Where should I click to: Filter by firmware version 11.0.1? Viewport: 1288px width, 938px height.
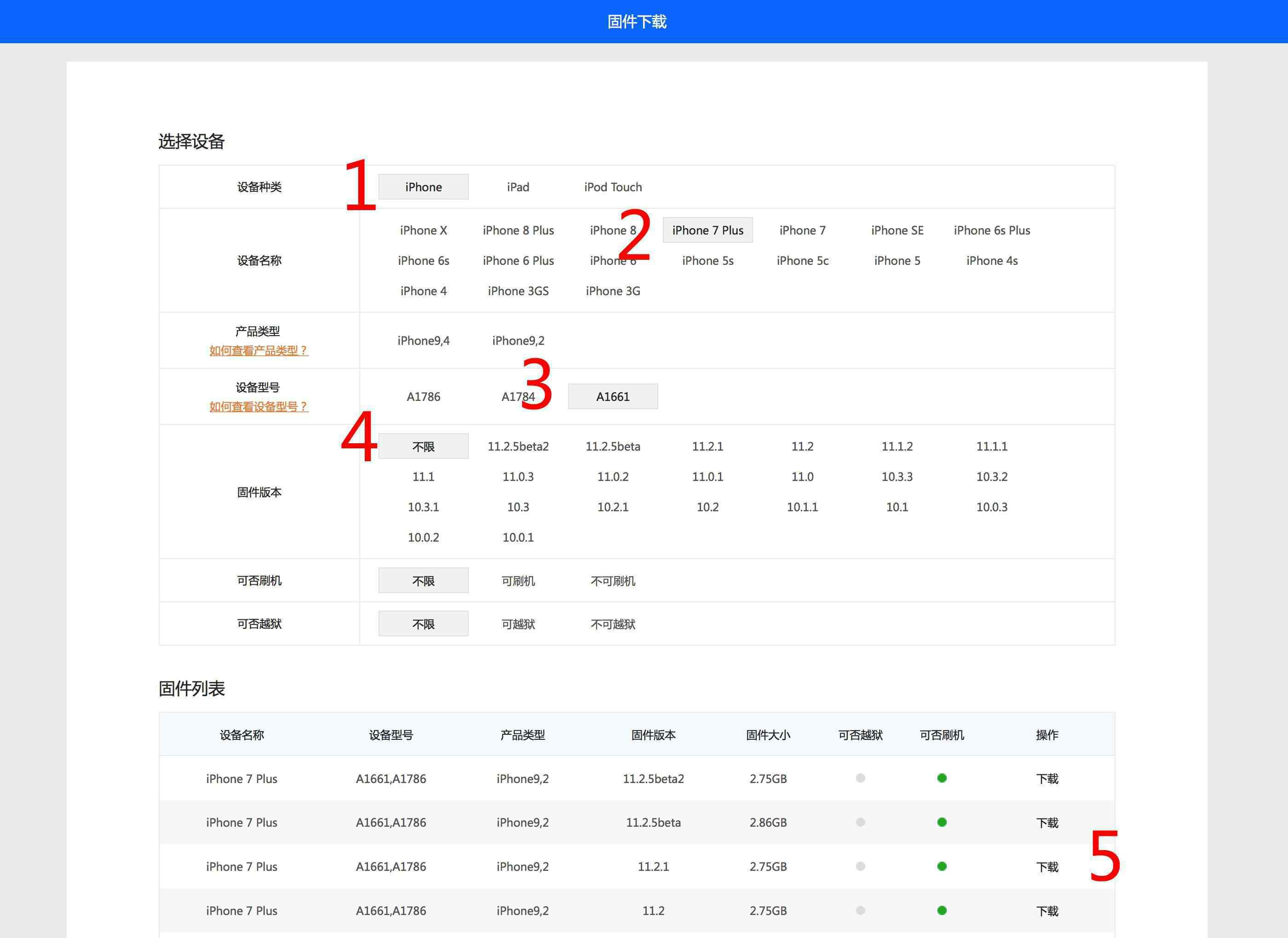point(707,476)
